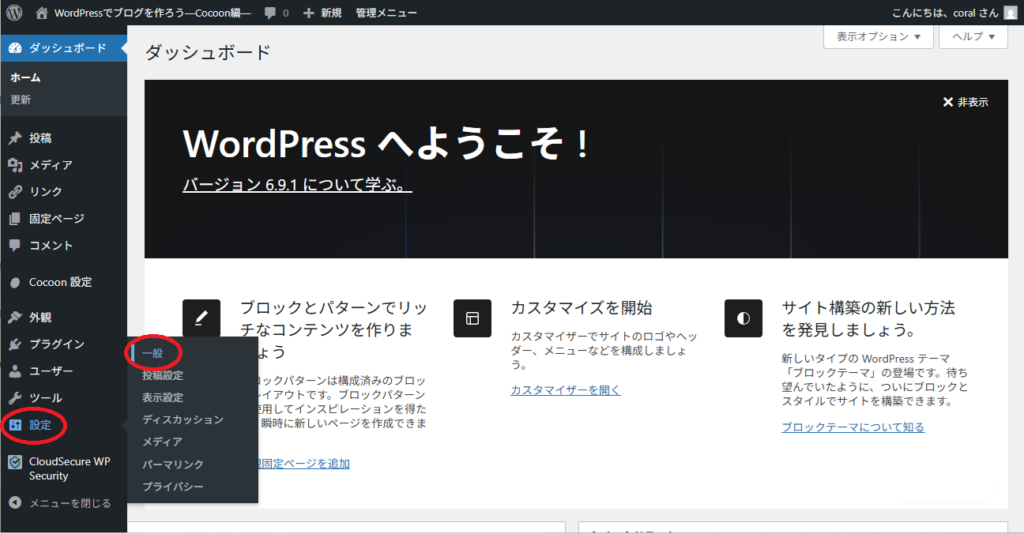
Task: Click the CloudSecure WP Security shield icon
Action: 15,463
